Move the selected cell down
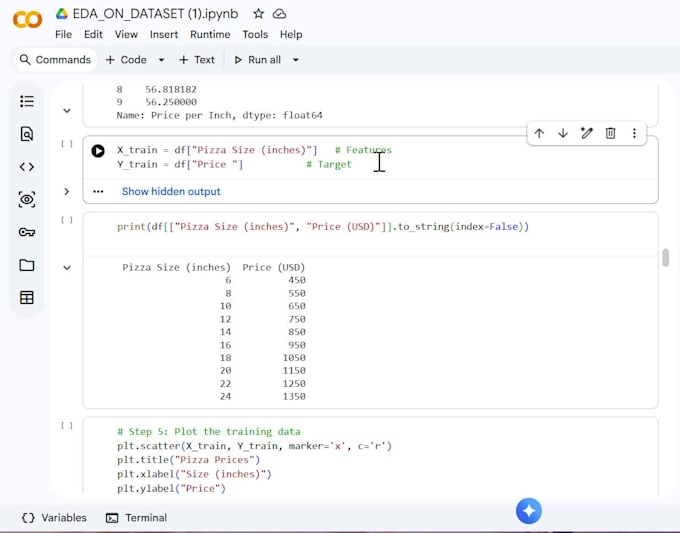 563,133
